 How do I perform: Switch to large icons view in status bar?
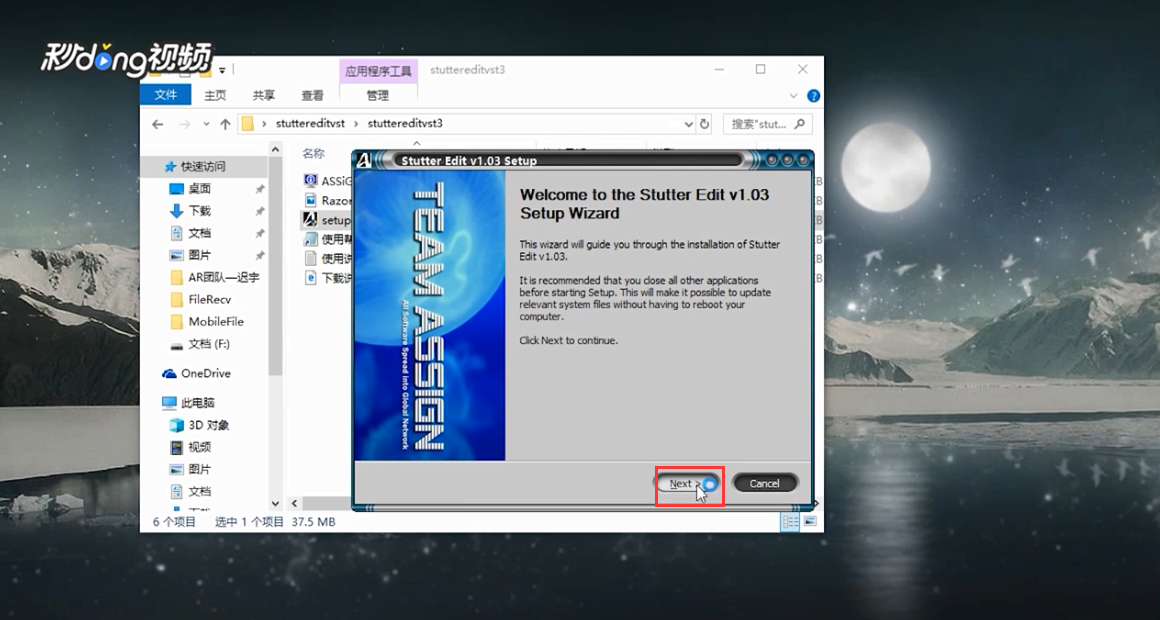tap(811, 522)
